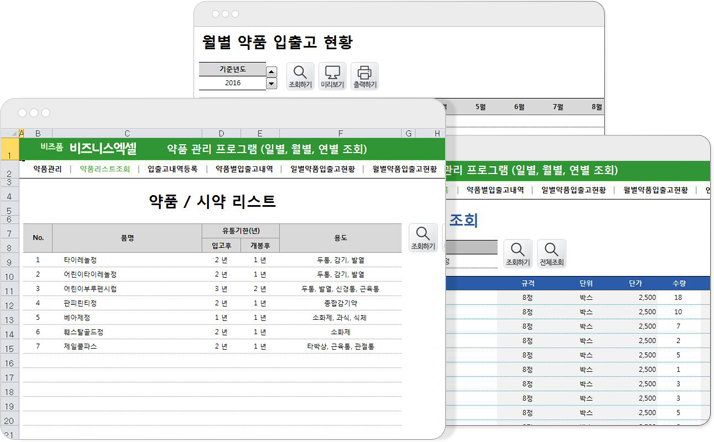Click the select-all corner of the spreadsheet grid

[11, 133]
